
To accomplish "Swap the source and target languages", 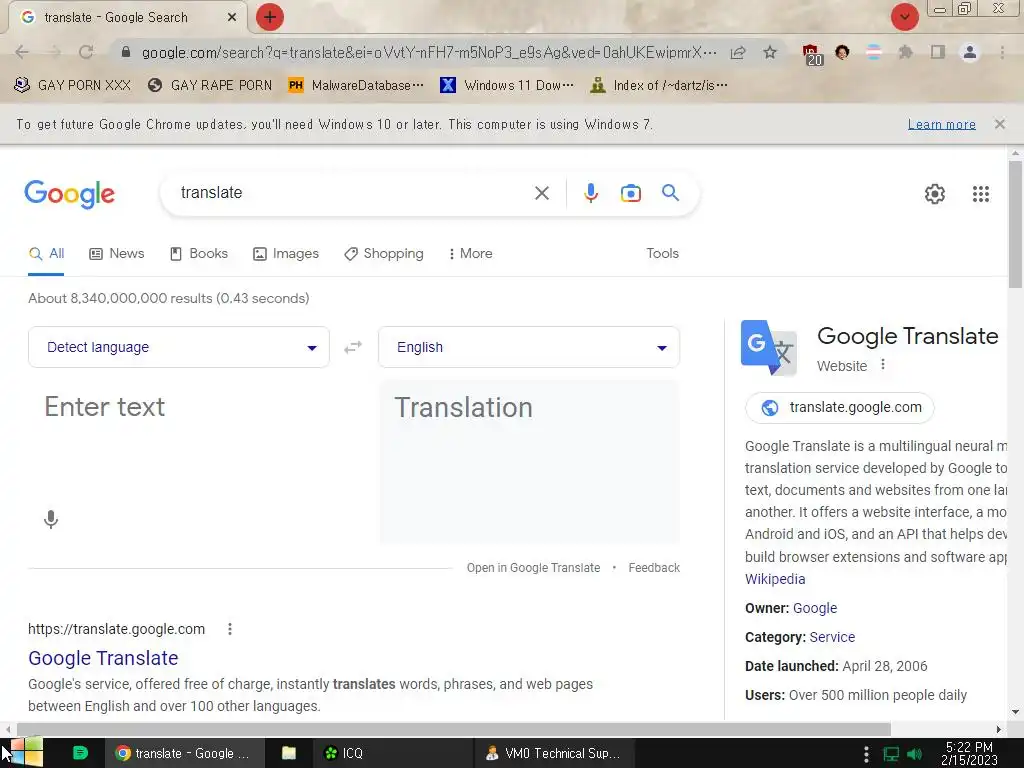I will 353,347.
